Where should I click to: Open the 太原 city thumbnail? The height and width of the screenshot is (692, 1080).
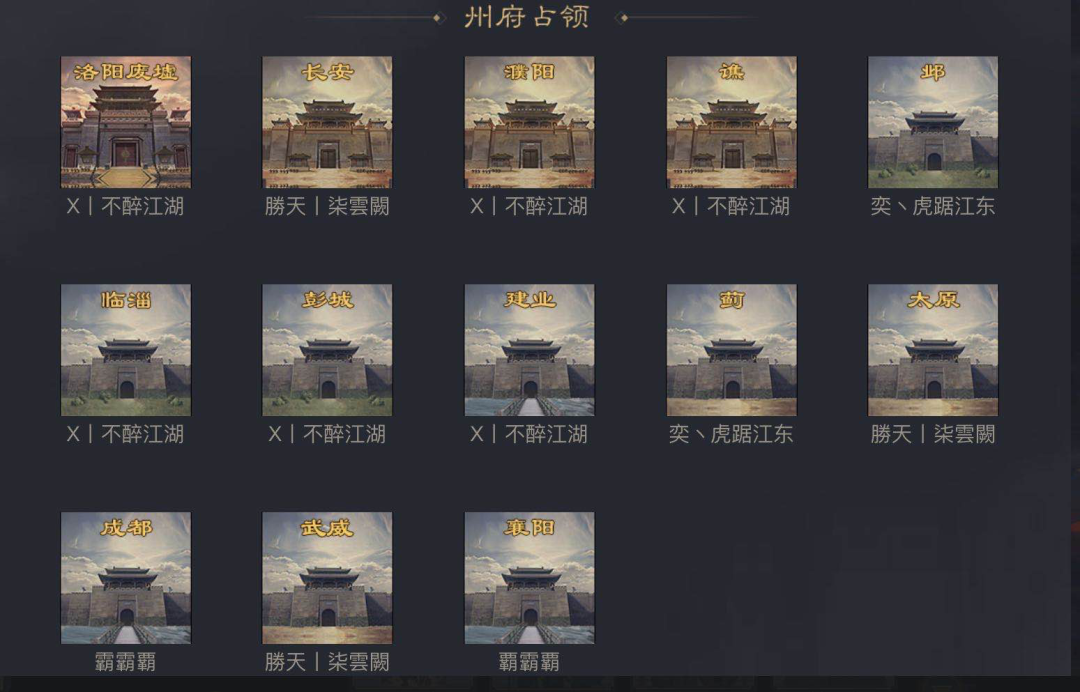933,350
